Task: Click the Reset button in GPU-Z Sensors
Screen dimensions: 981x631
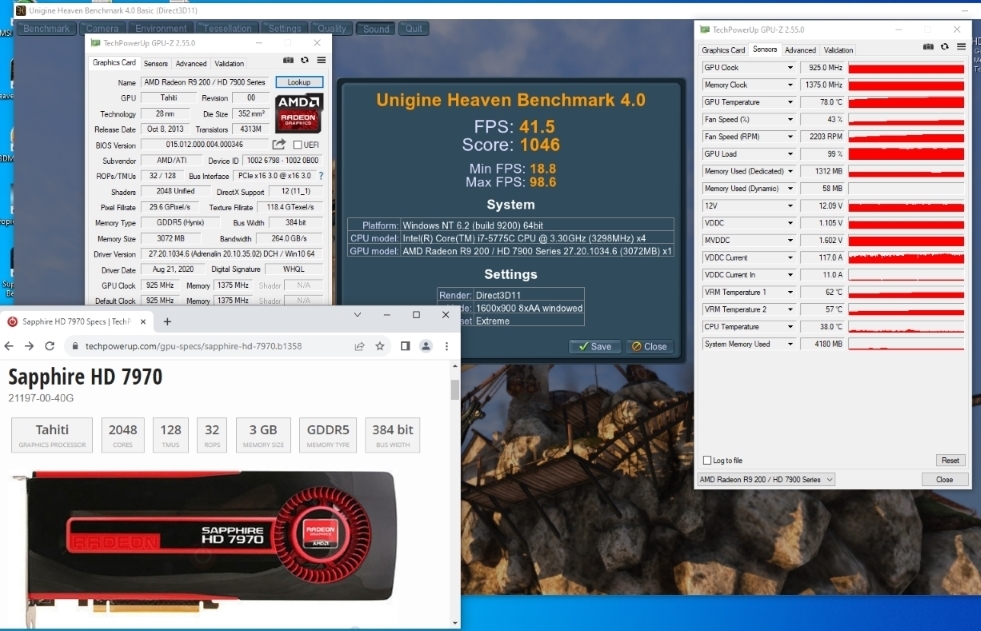Action: pos(950,460)
